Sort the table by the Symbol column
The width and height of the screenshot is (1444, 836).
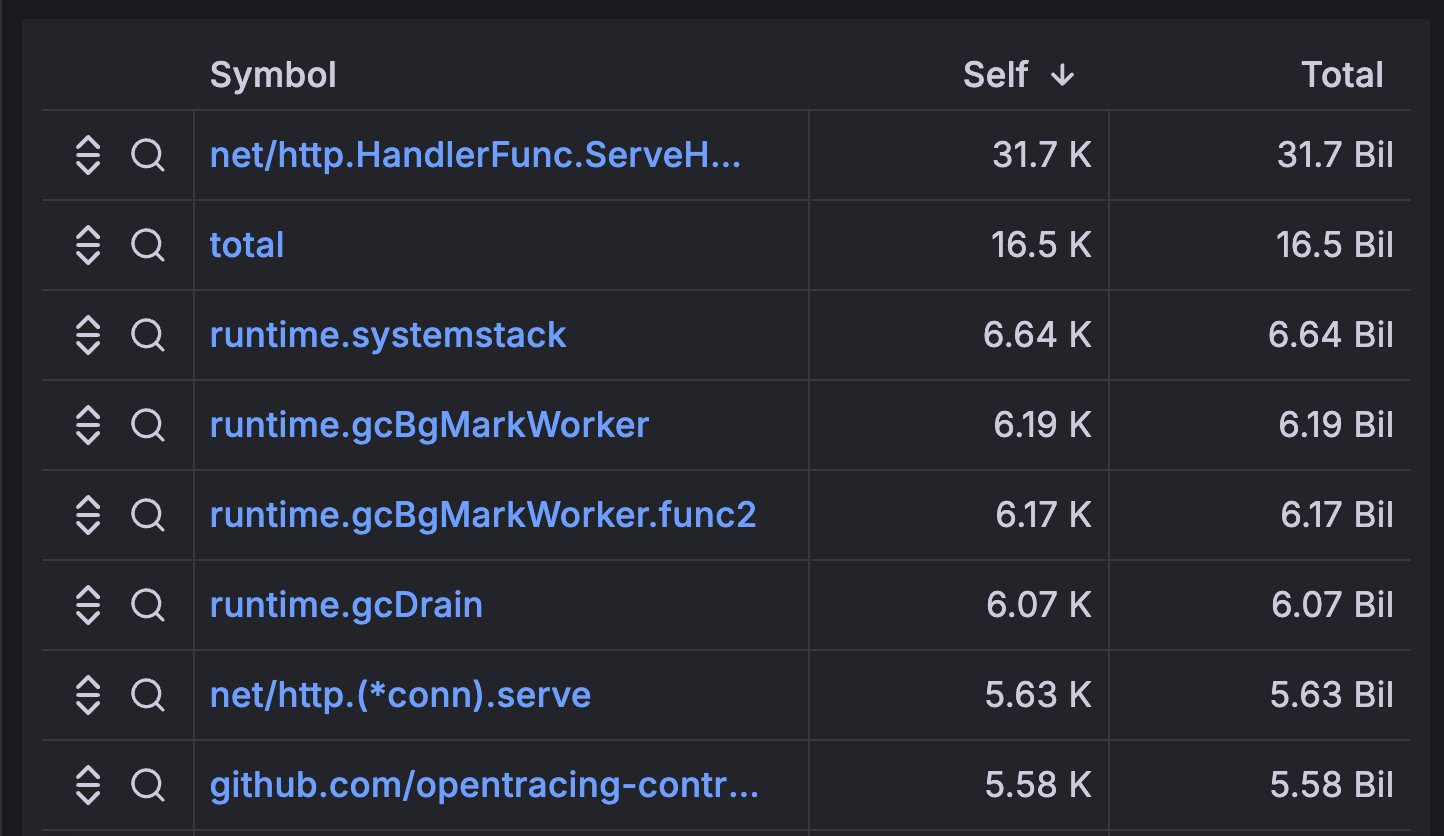pyautogui.click(x=272, y=74)
